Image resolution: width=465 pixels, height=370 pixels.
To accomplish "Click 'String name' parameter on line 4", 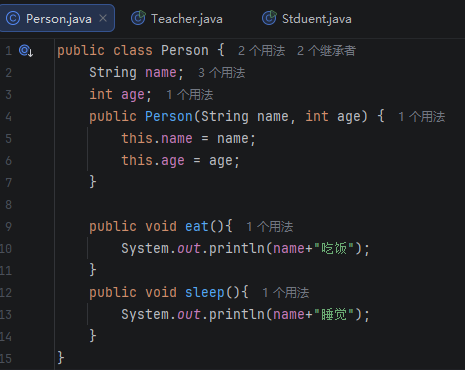I will 245,117.
